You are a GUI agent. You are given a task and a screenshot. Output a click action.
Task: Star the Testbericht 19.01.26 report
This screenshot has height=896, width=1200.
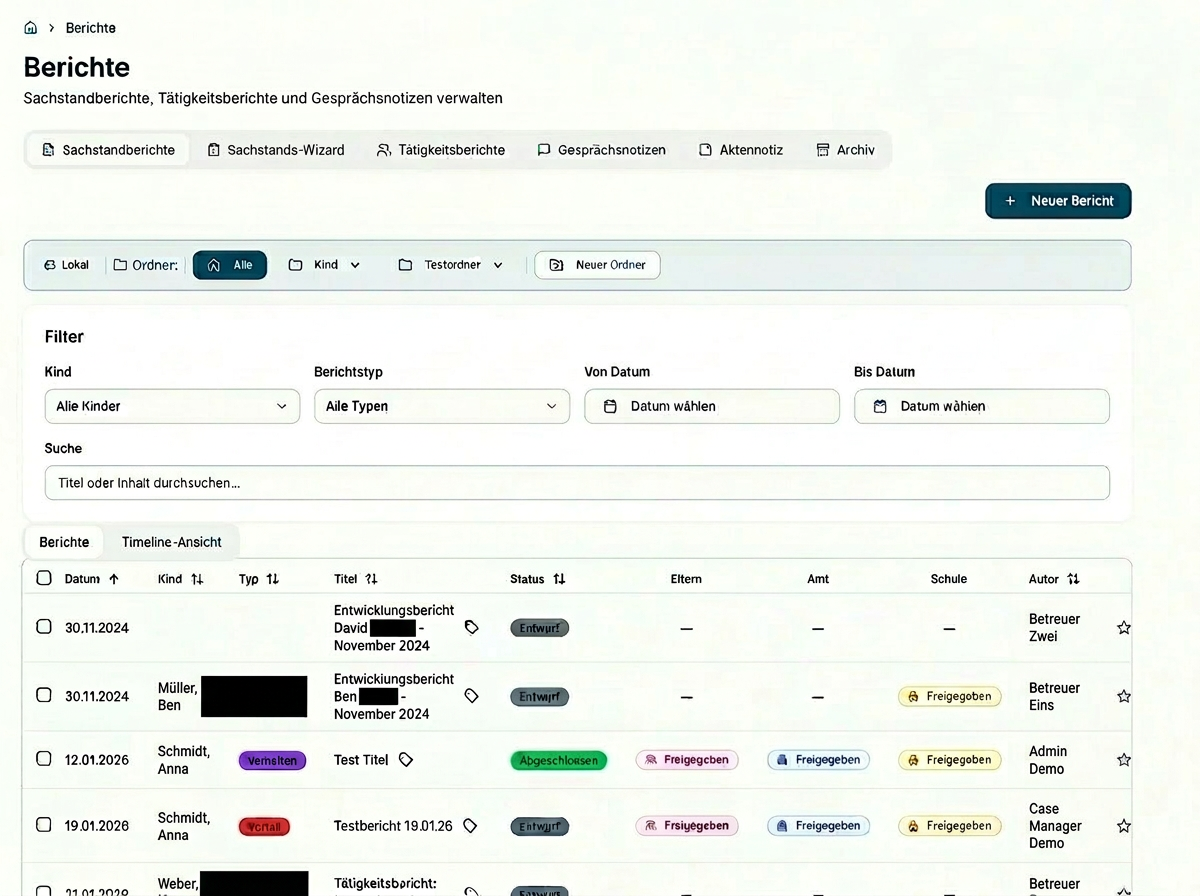point(1123,826)
